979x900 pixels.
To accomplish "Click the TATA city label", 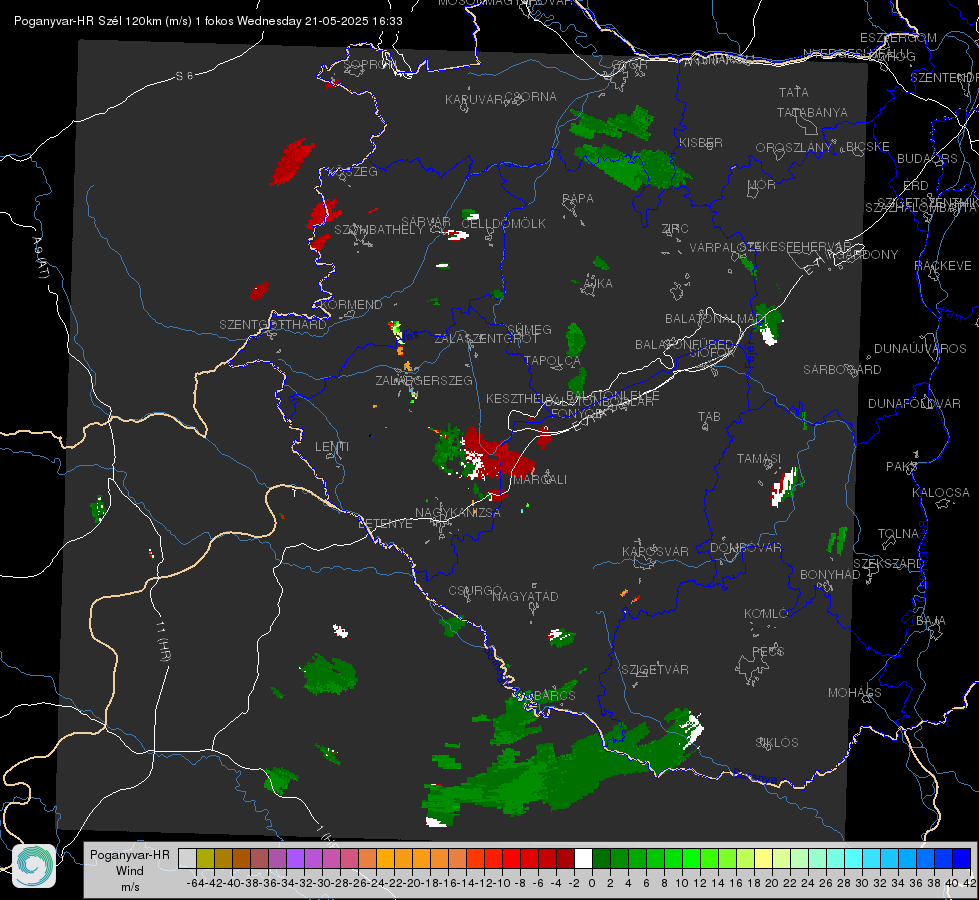I will [x=794, y=92].
